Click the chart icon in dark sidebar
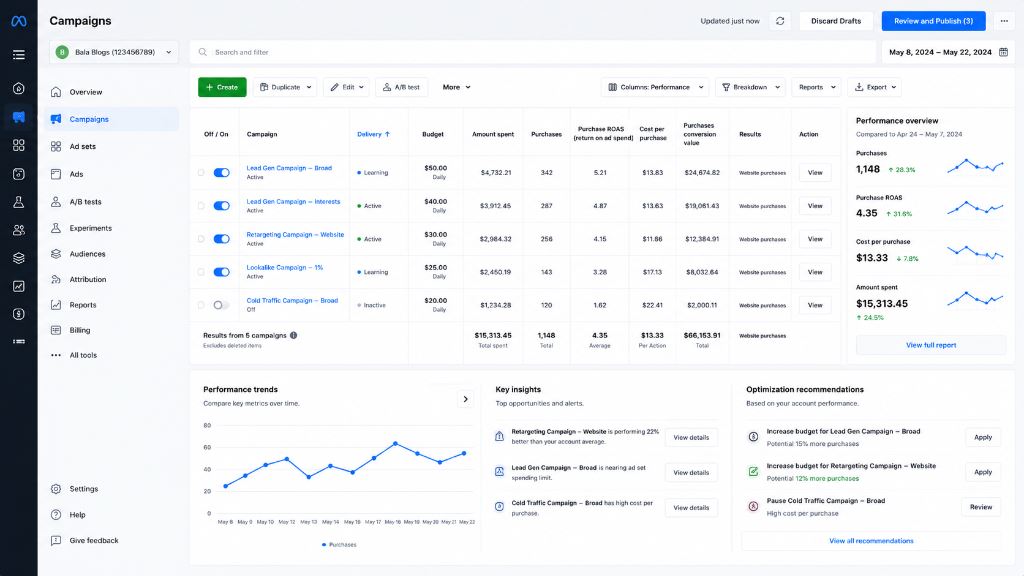Image resolution: width=1024 pixels, height=576 pixels. [19, 286]
